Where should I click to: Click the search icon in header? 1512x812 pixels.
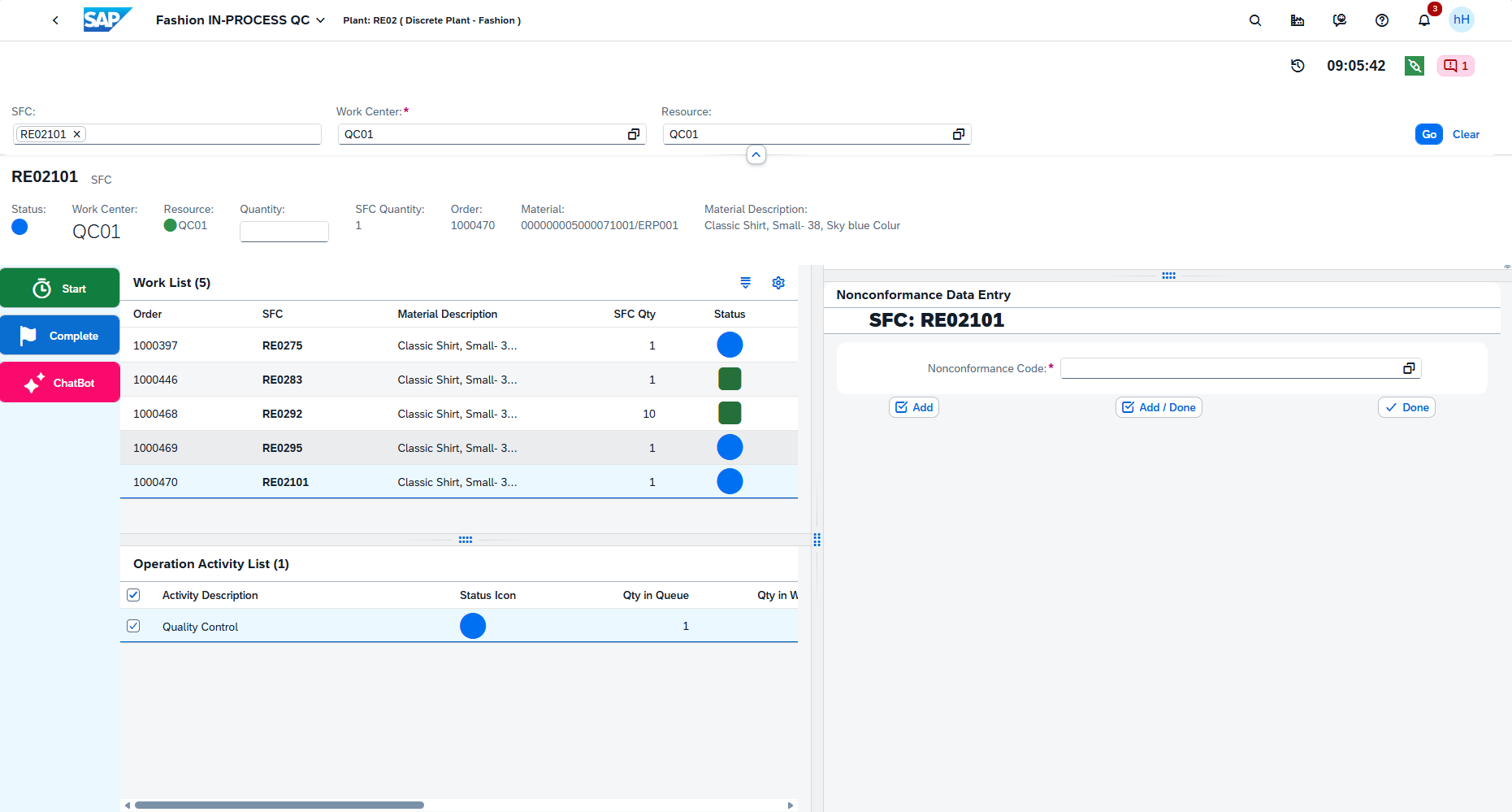[1255, 20]
